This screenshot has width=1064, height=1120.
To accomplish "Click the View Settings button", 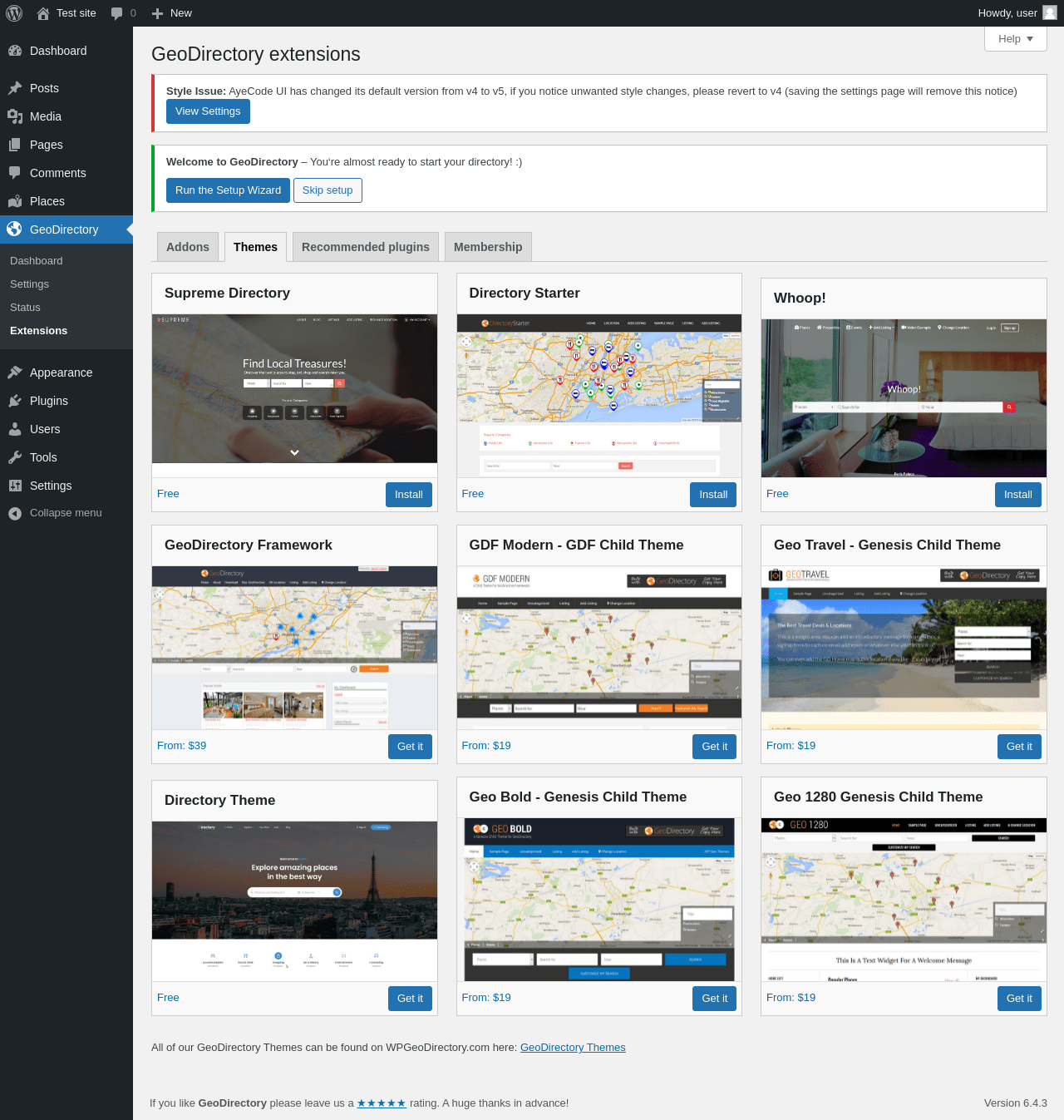I will 208,111.
